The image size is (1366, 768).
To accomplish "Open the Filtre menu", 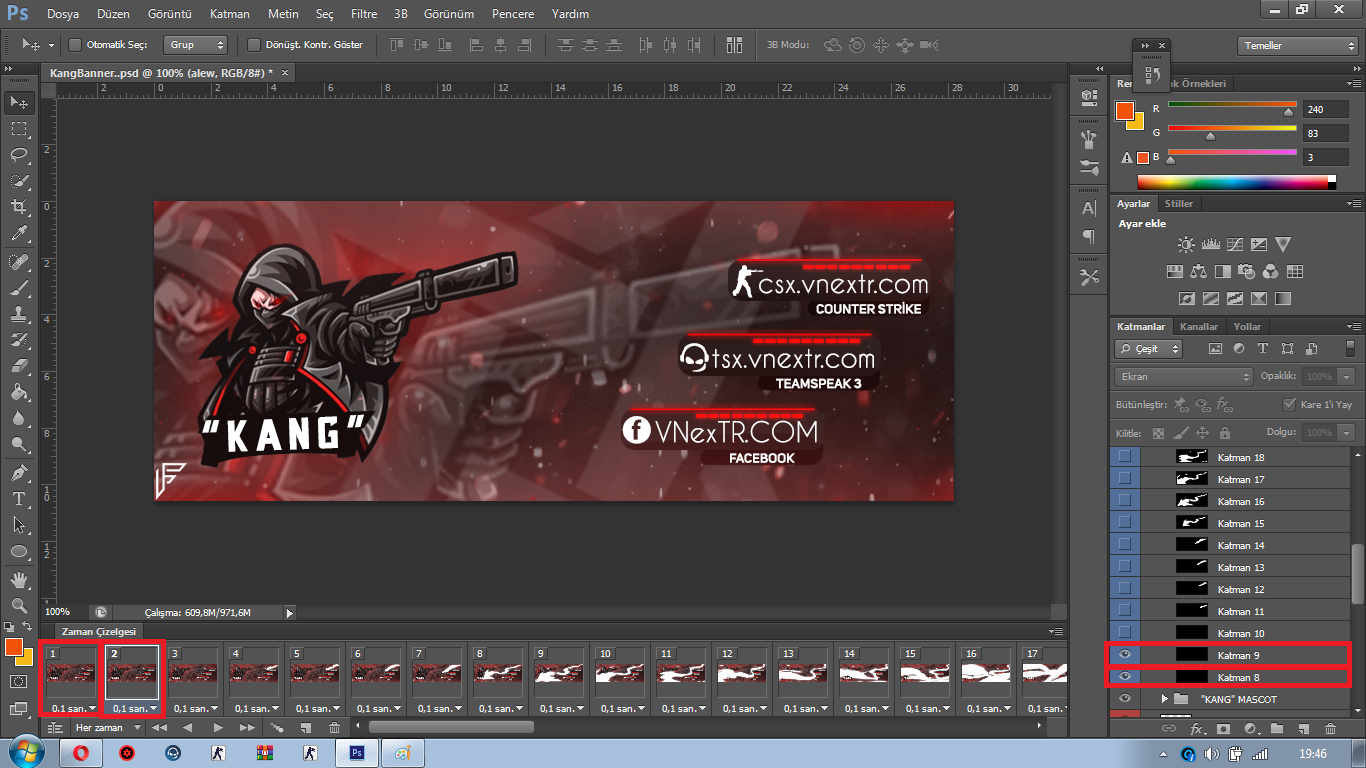I will (x=364, y=14).
